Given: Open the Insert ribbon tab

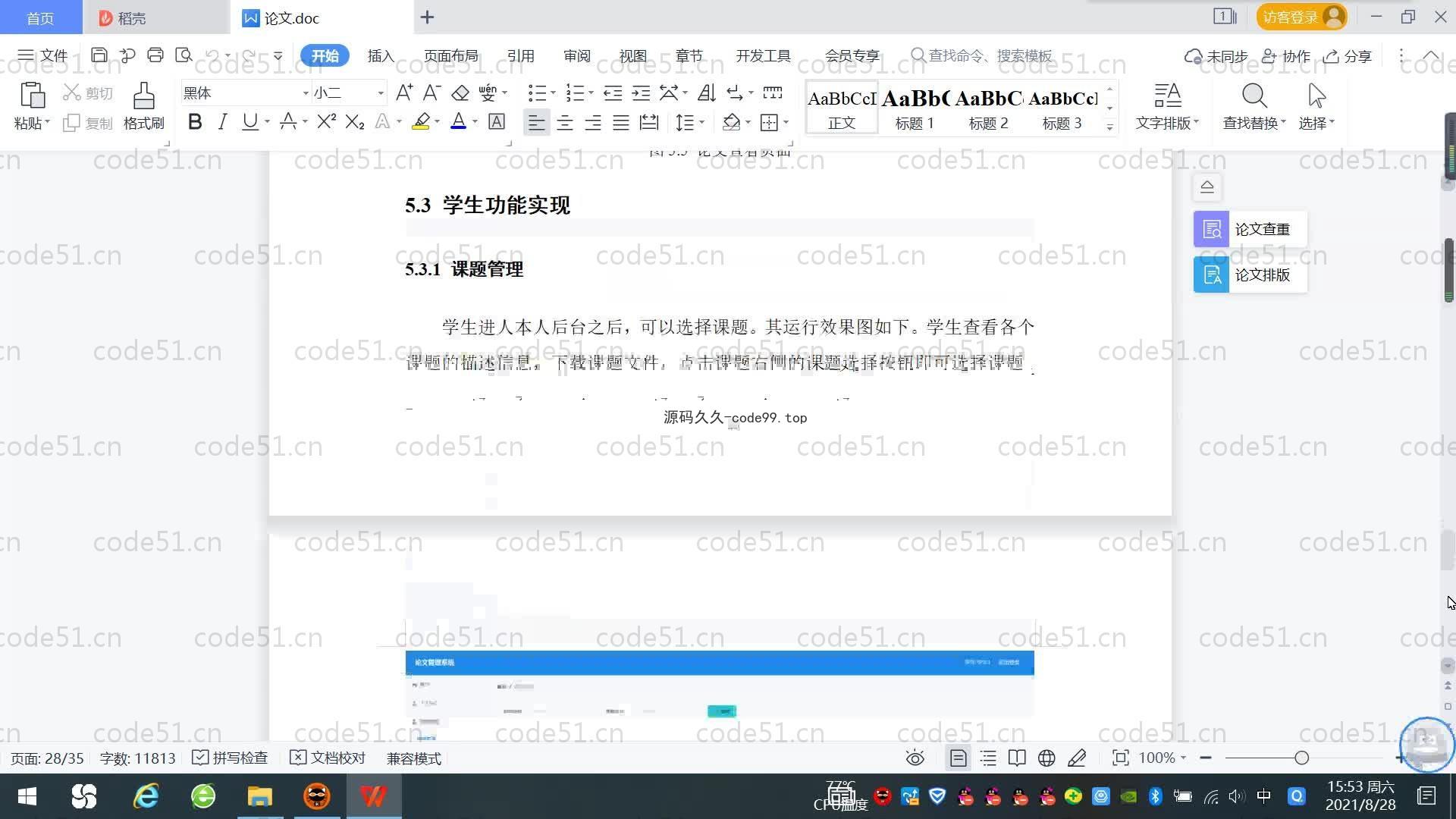Looking at the screenshot, I should [x=381, y=56].
